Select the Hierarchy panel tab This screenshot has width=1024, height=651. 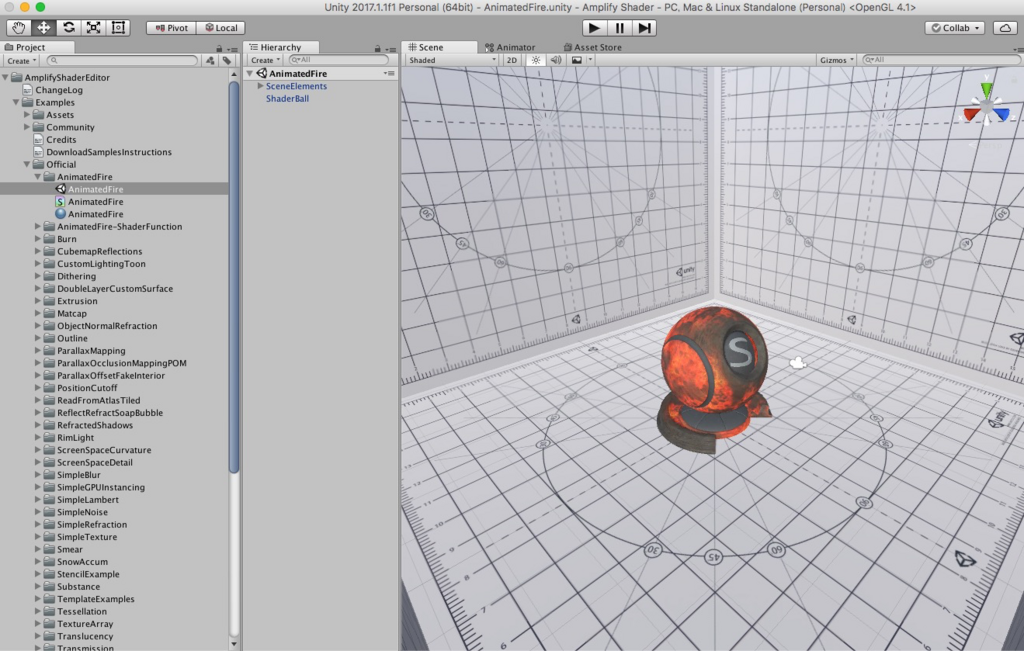(x=281, y=47)
